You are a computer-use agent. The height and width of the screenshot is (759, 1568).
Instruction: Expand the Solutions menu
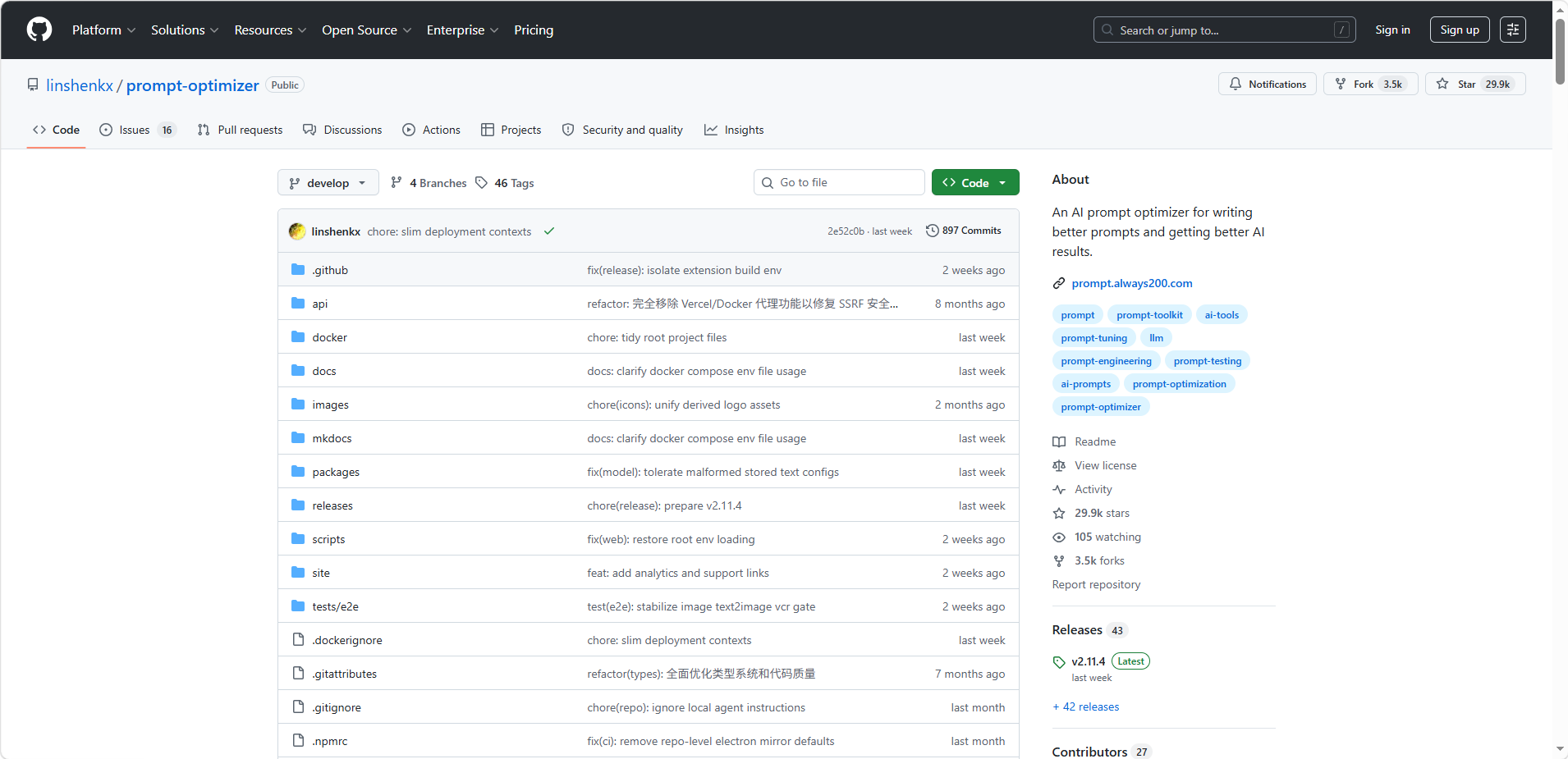click(x=185, y=30)
